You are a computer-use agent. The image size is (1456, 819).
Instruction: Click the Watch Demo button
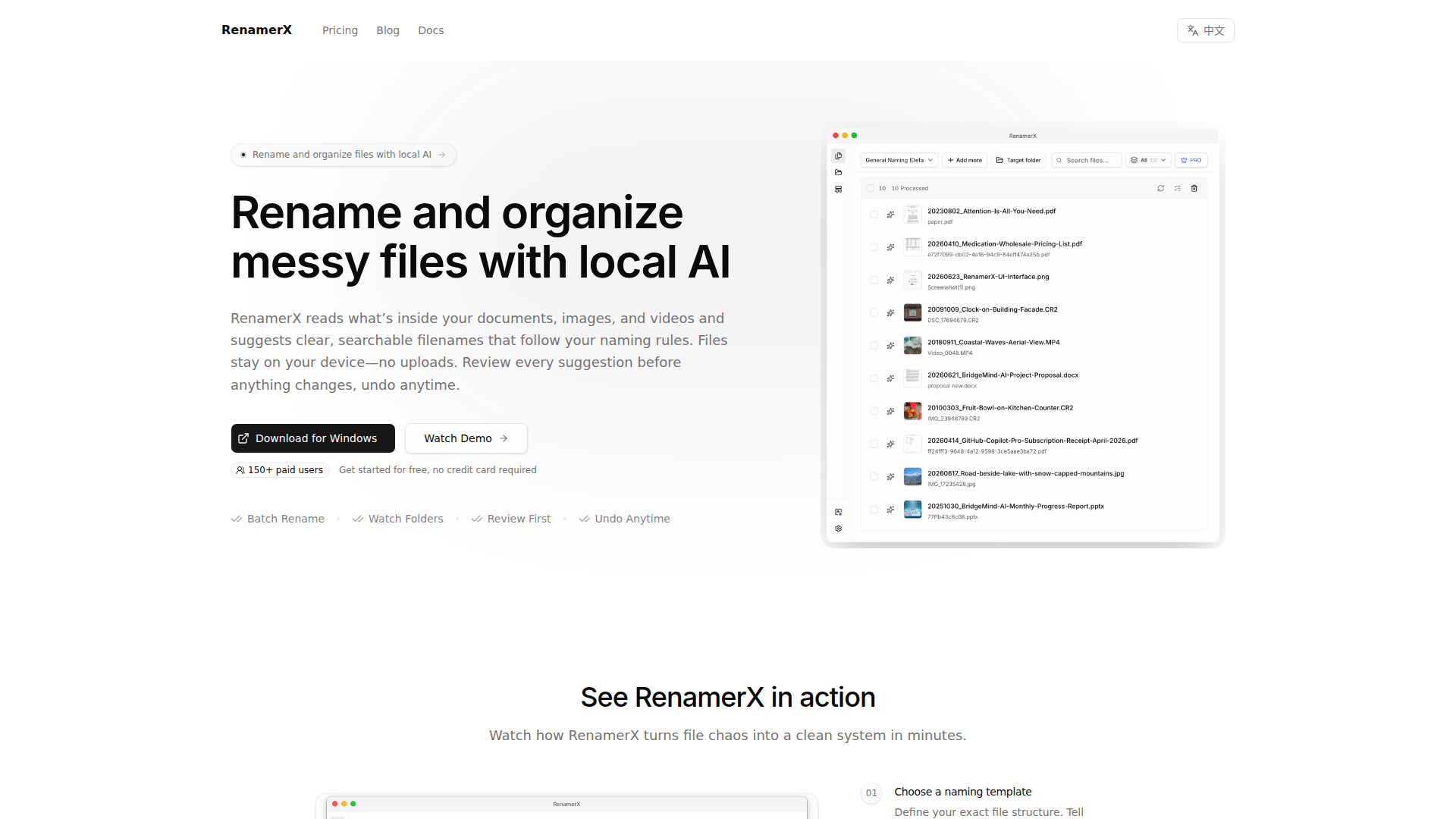[466, 438]
